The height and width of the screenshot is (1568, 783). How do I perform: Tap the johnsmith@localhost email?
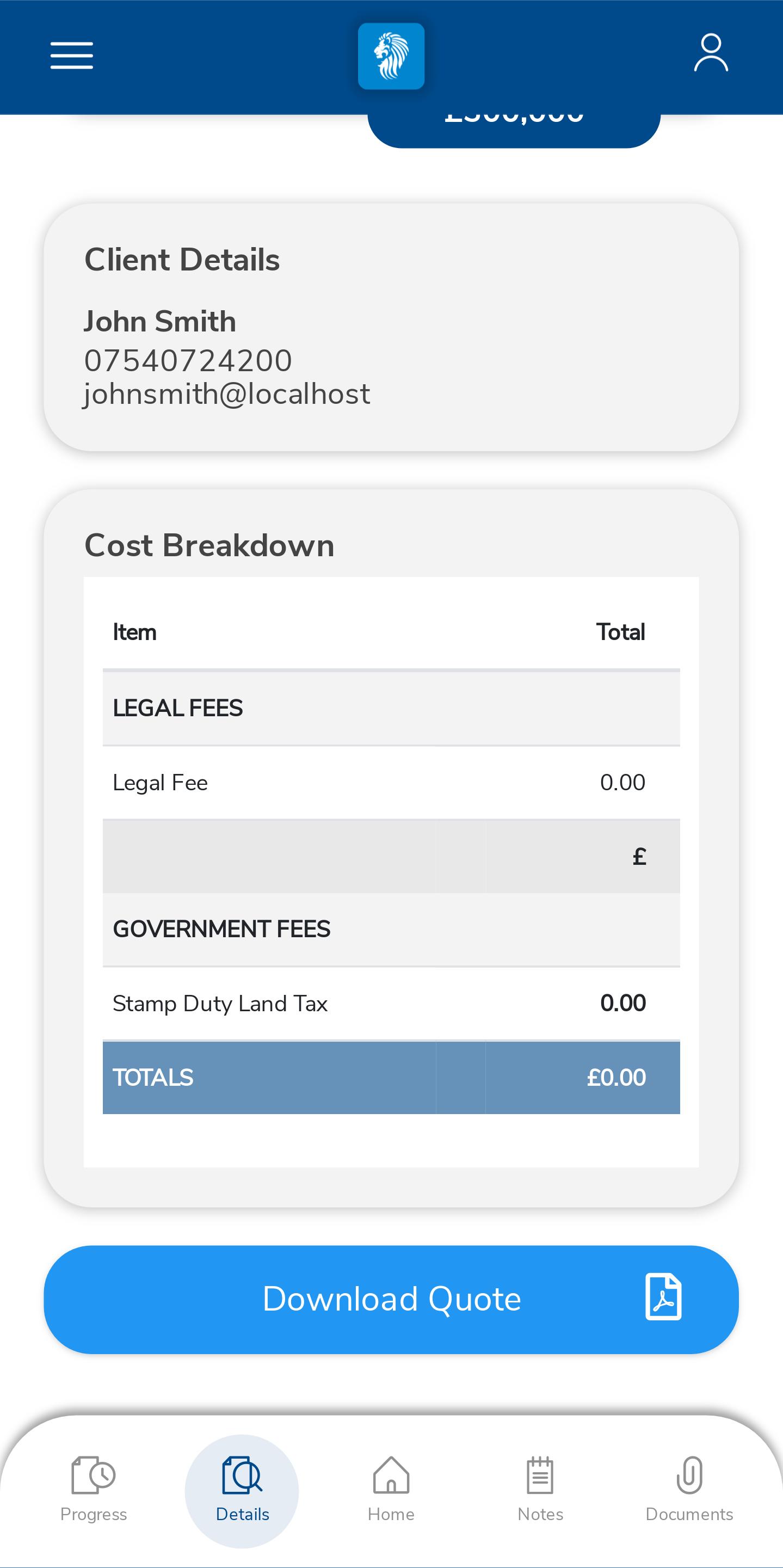point(226,395)
